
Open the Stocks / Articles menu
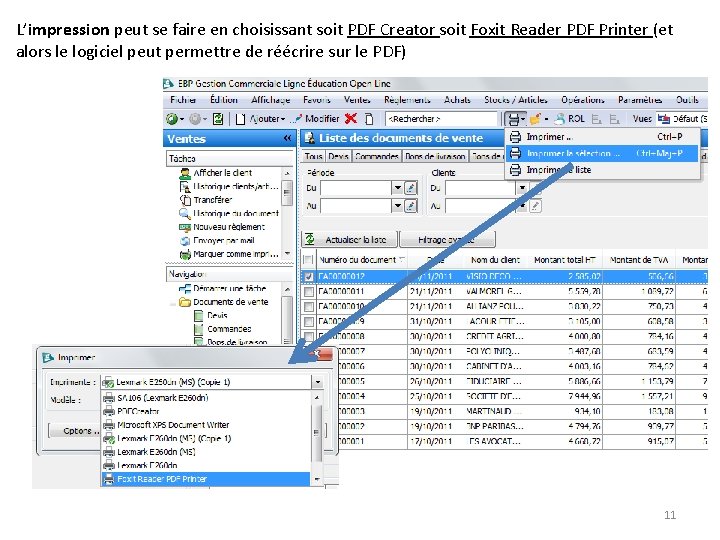pos(516,100)
